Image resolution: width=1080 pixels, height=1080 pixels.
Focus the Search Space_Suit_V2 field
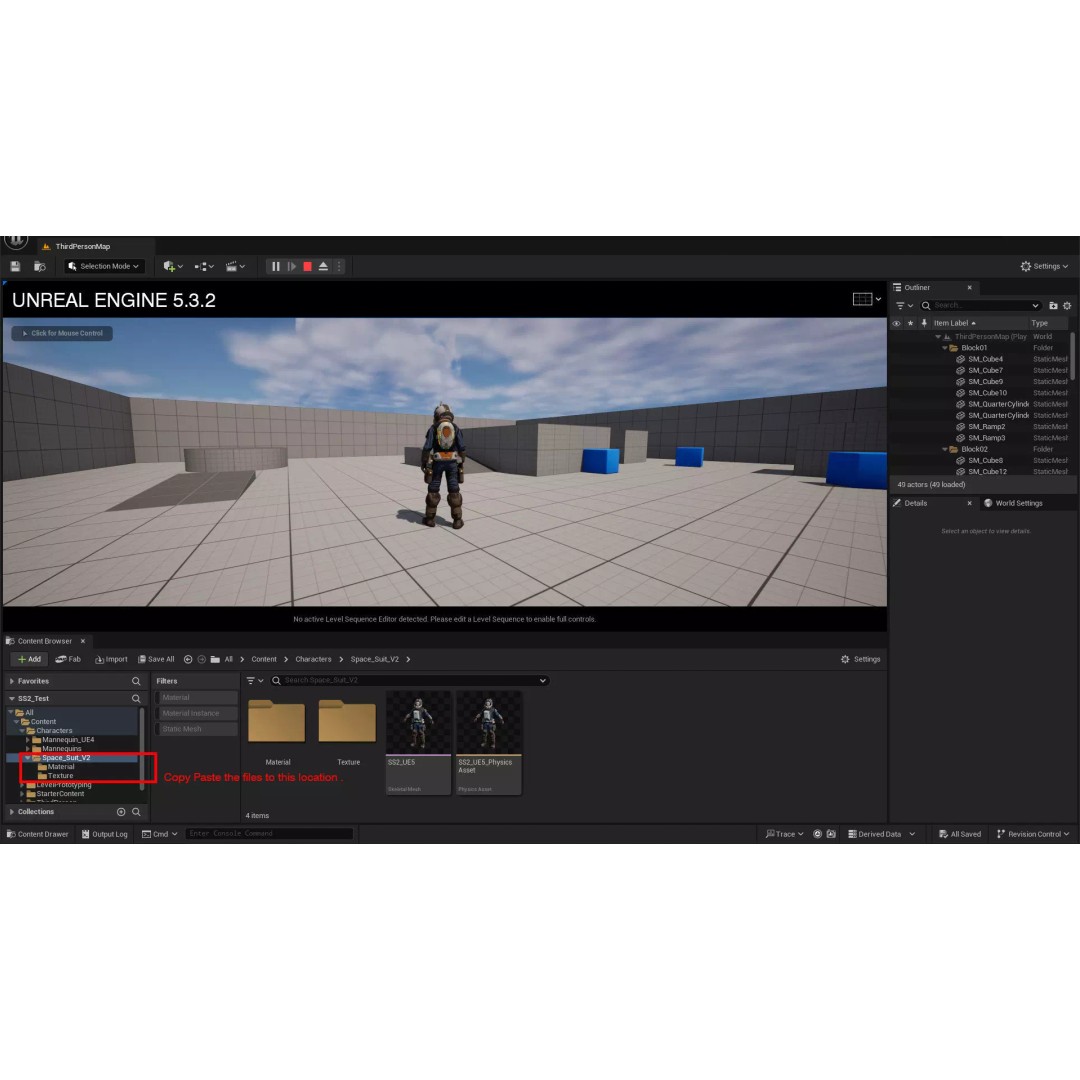click(410, 681)
